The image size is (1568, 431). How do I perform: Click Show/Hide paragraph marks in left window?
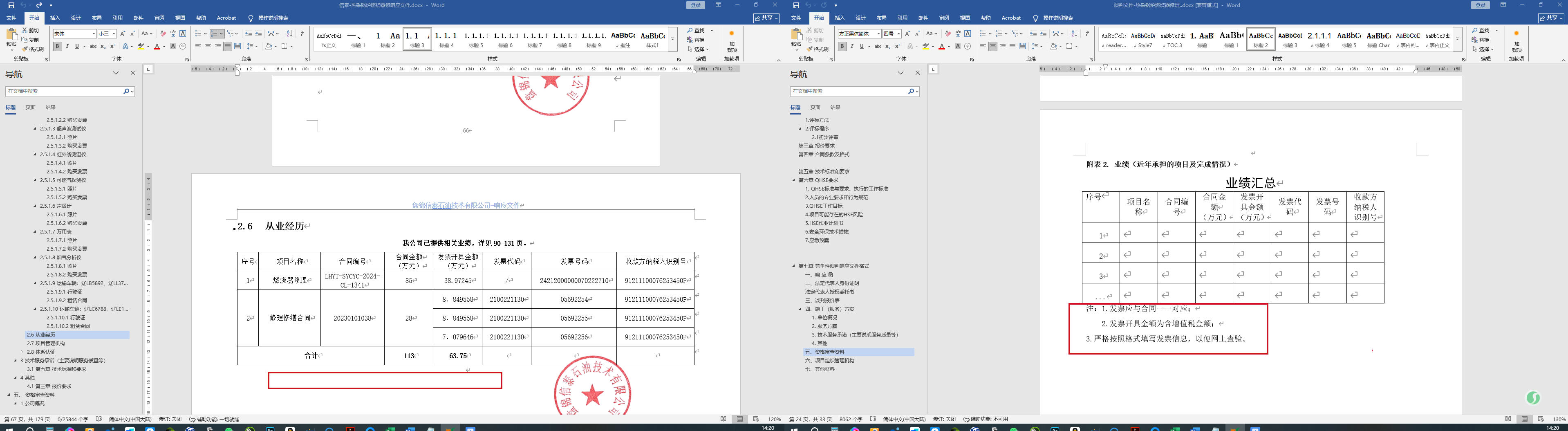pyautogui.click(x=302, y=34)
